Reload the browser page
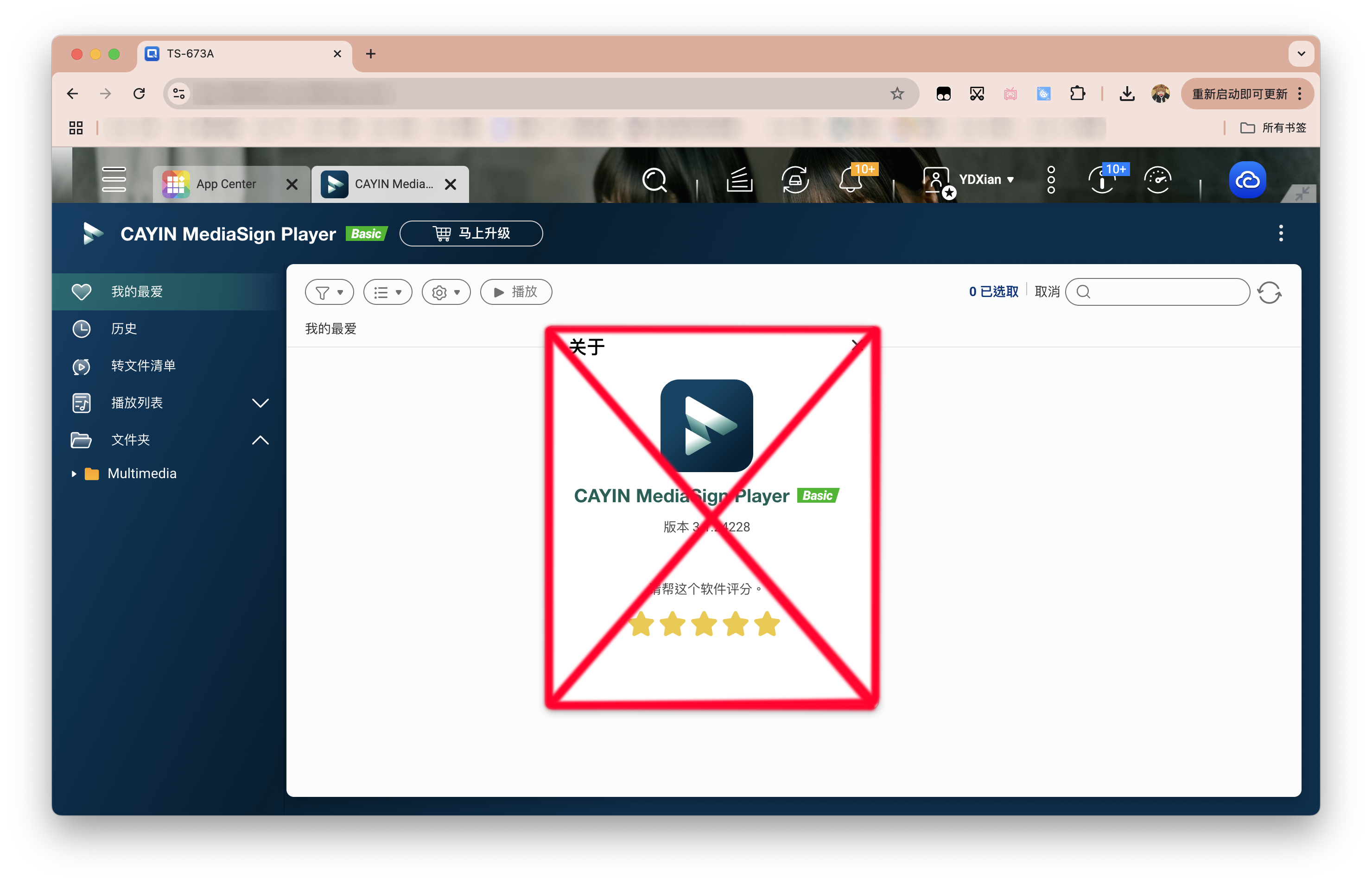 tap(139, 94)
